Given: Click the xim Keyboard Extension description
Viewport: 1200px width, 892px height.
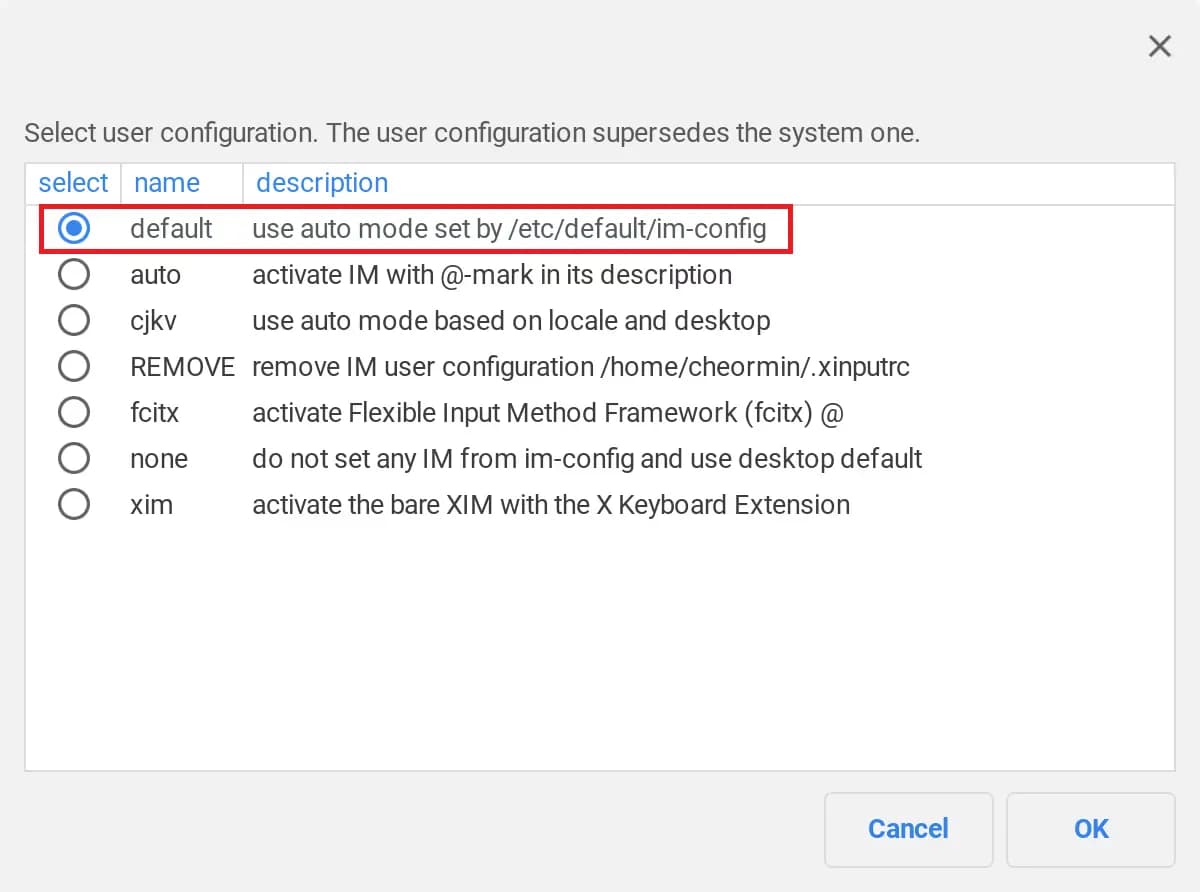Looking at the screenshot, I should (551, 504).
